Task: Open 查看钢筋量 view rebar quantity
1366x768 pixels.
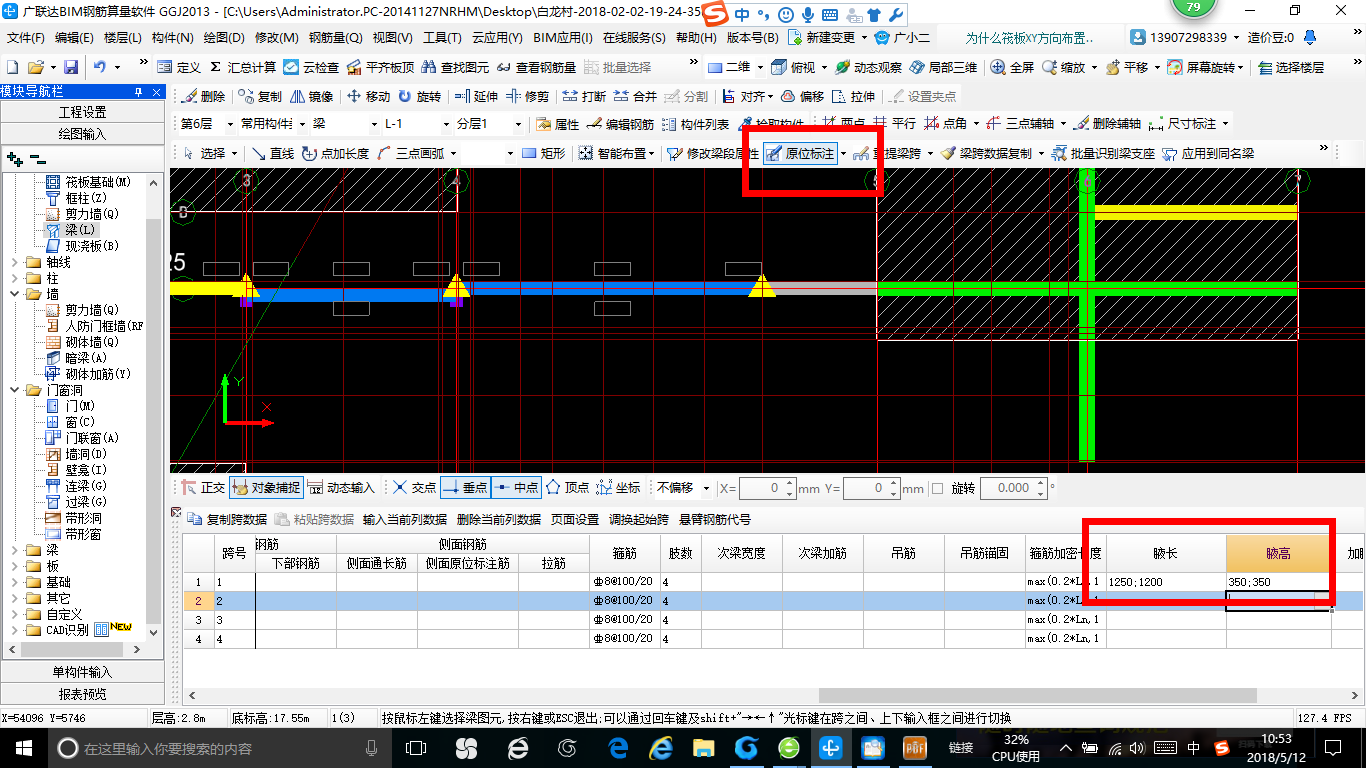Action: pos(536,67)
